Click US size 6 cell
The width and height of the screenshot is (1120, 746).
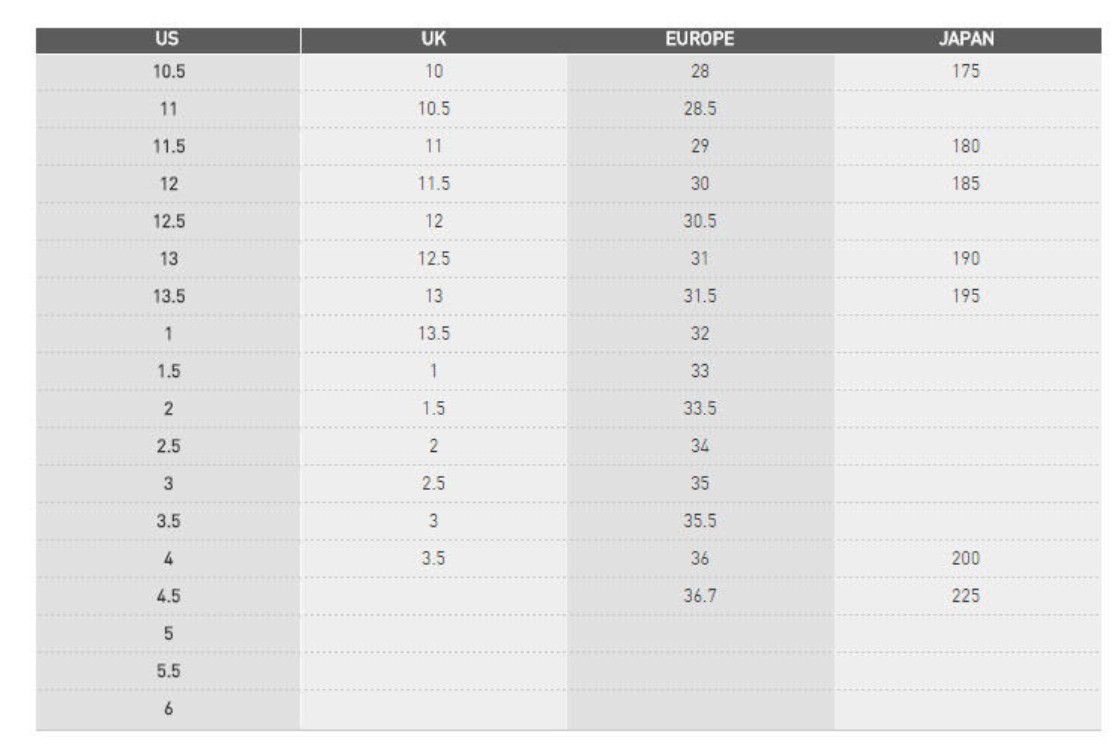click(x=168, y=709)
